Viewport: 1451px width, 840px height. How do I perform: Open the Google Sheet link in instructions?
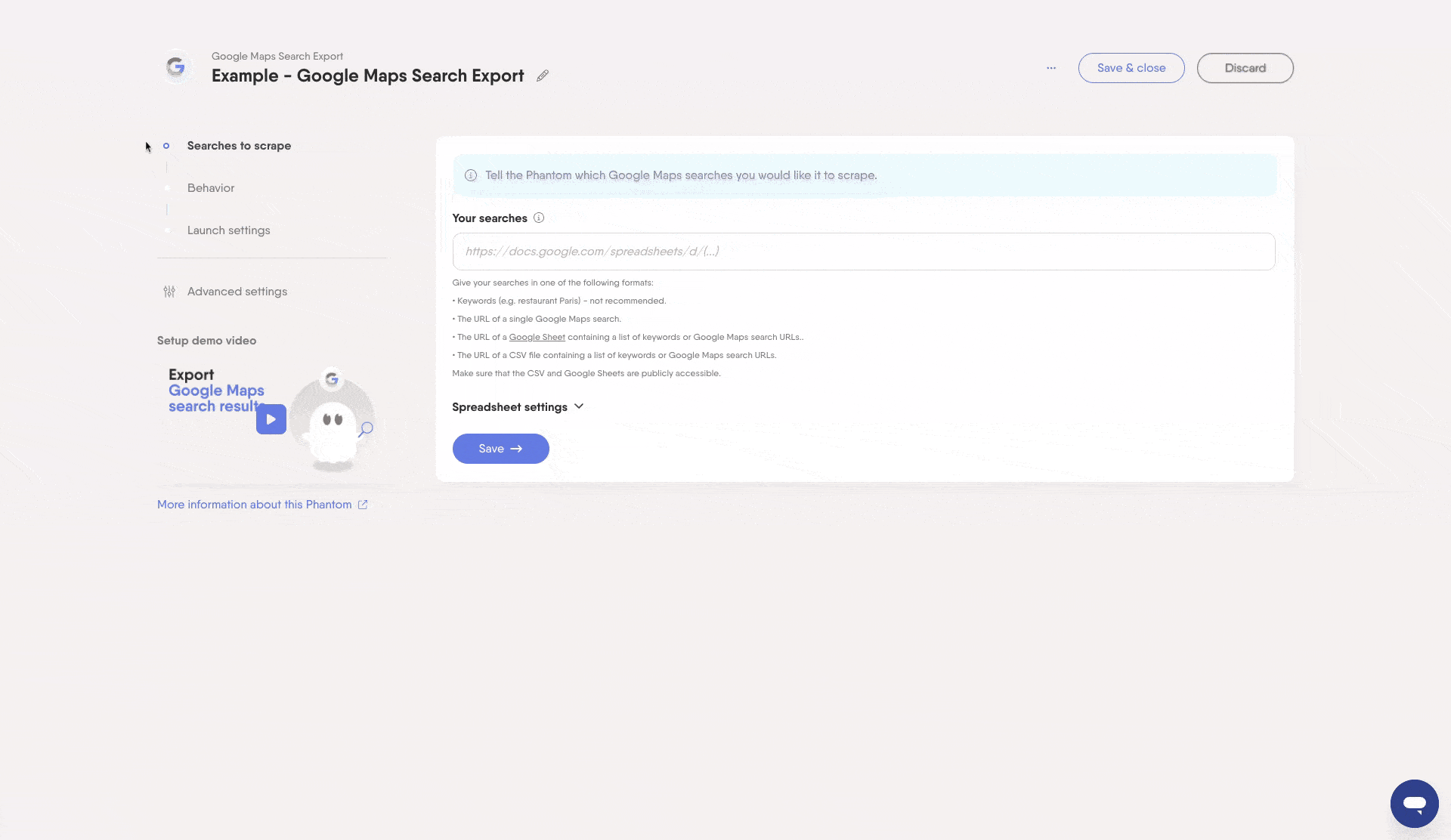pyautogui.click(x=537, y=338)
